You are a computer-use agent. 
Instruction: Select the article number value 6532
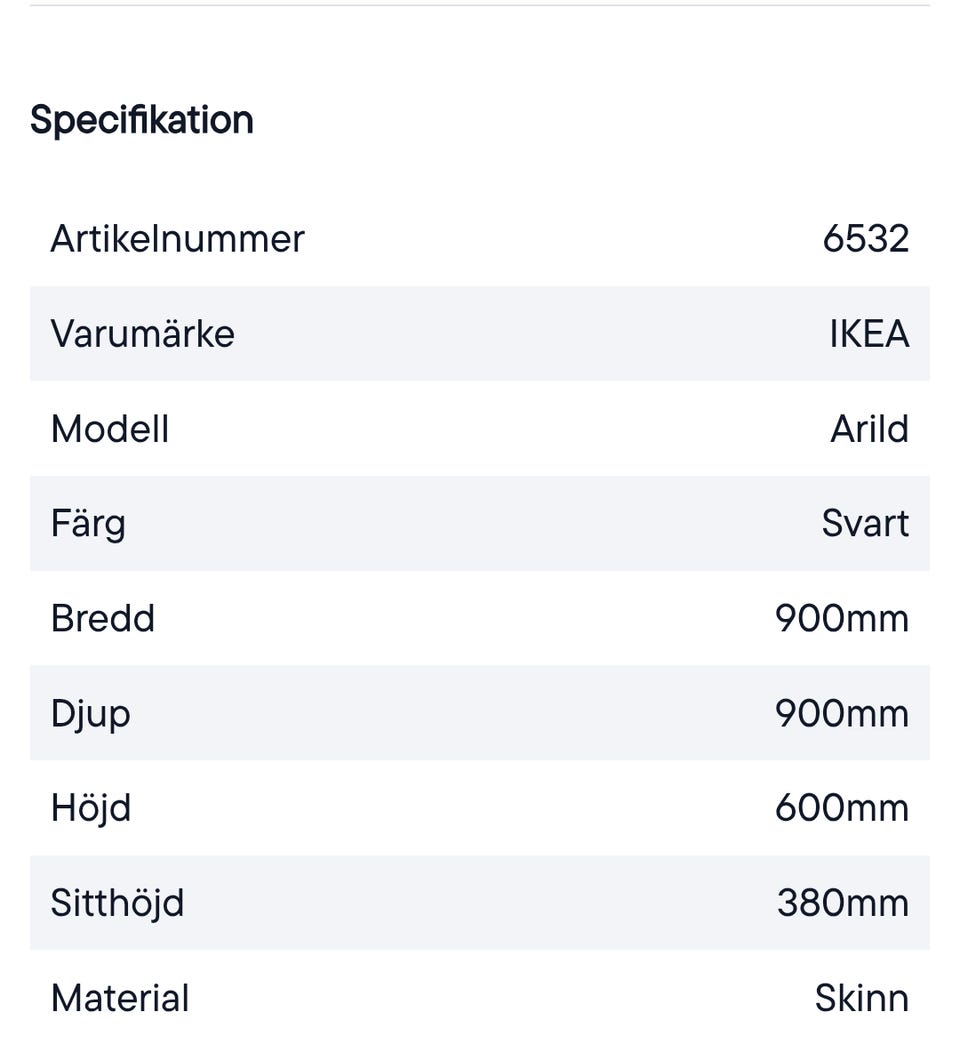coord(865,239)
